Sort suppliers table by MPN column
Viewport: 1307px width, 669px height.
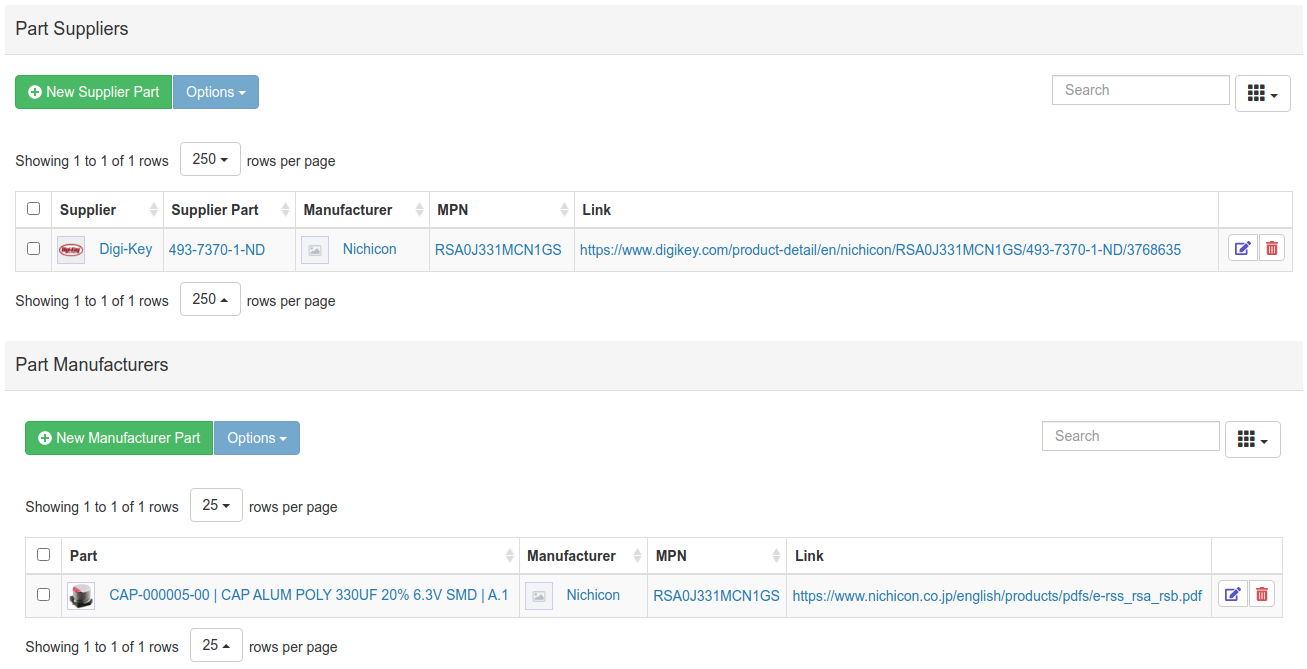(502, 210)
